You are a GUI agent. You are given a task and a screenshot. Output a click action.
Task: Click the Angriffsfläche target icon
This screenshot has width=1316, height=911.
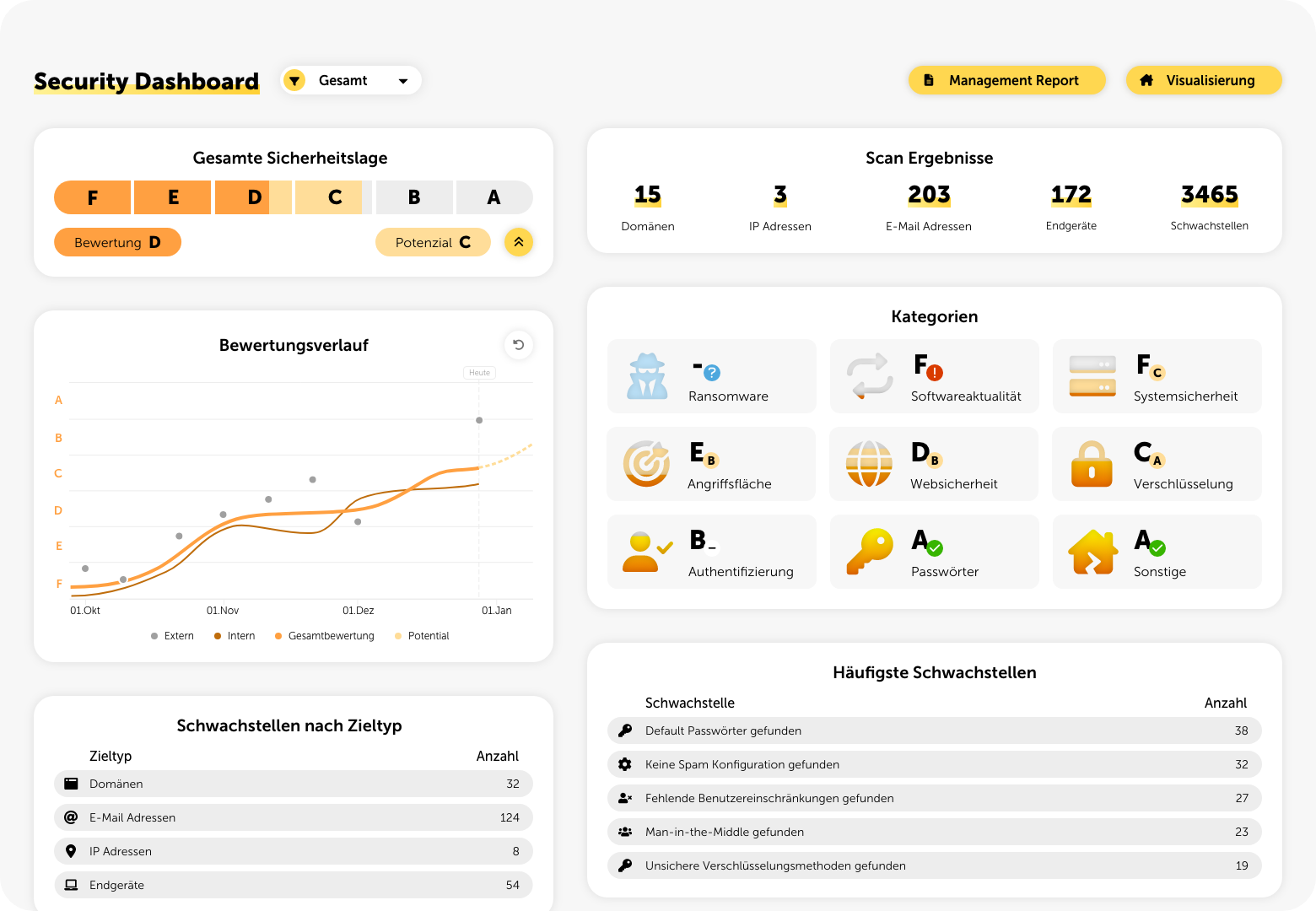point(646,464)
